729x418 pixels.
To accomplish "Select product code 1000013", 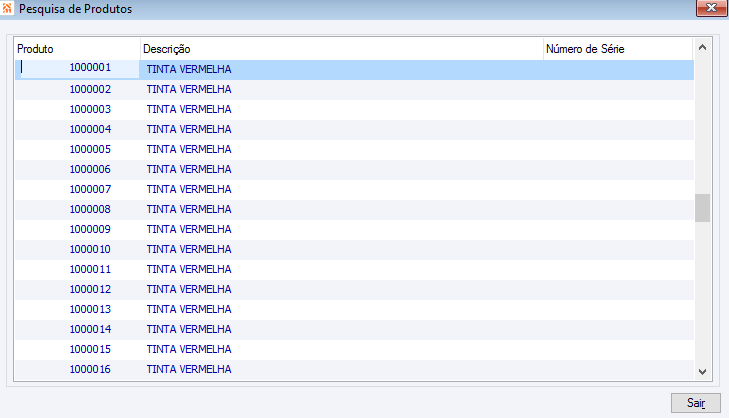I will click(x=90, y=309).
